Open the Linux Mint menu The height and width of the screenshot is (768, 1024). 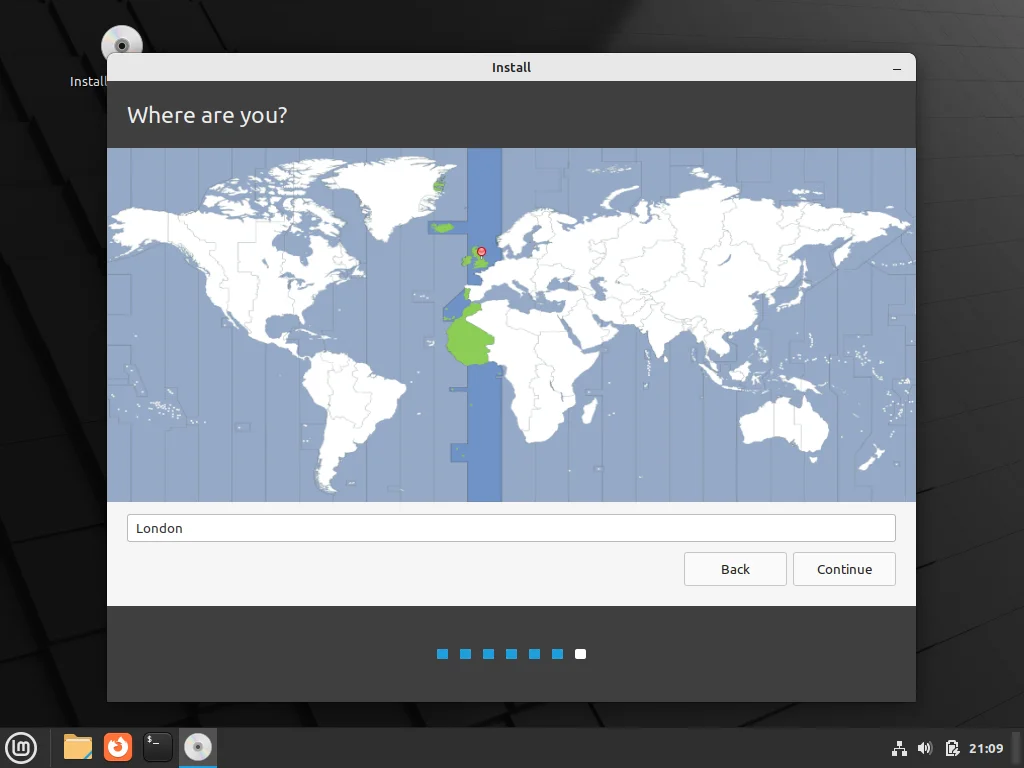click(x=21, y=747)
